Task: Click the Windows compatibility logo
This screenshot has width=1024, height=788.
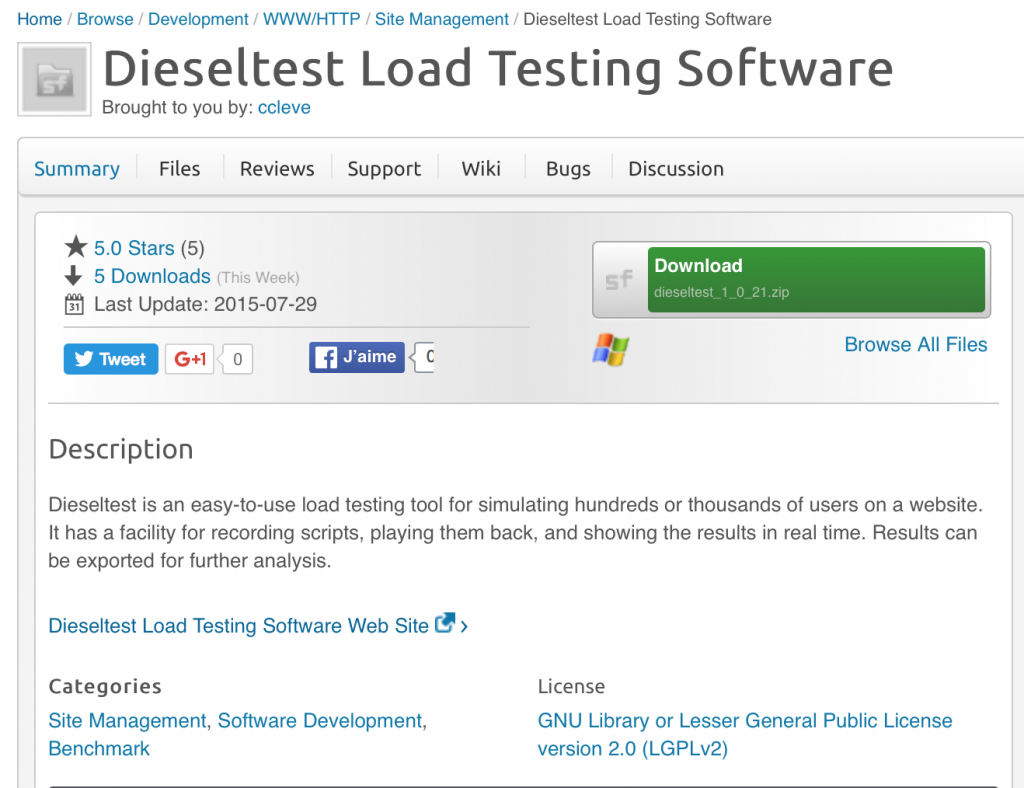Action: (611, 351)
